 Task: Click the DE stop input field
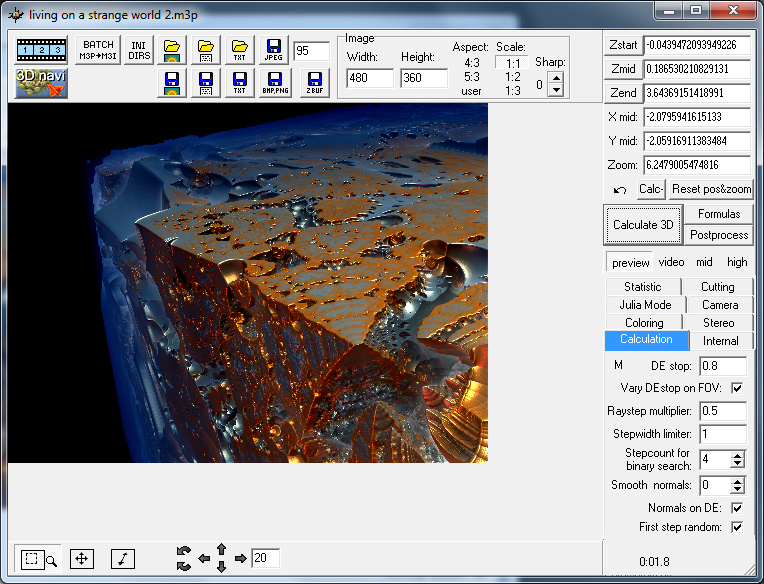click(x=721, y=366)
